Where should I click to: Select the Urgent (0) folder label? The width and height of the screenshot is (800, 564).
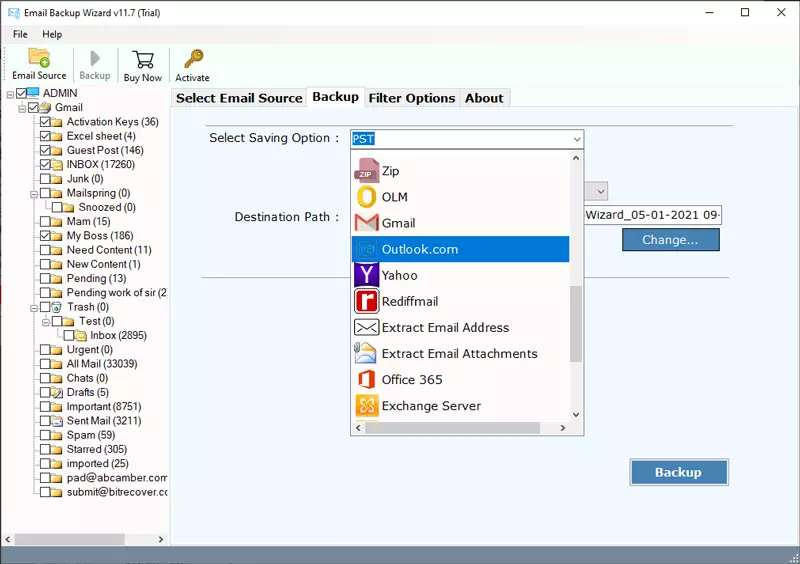[90, 350]
